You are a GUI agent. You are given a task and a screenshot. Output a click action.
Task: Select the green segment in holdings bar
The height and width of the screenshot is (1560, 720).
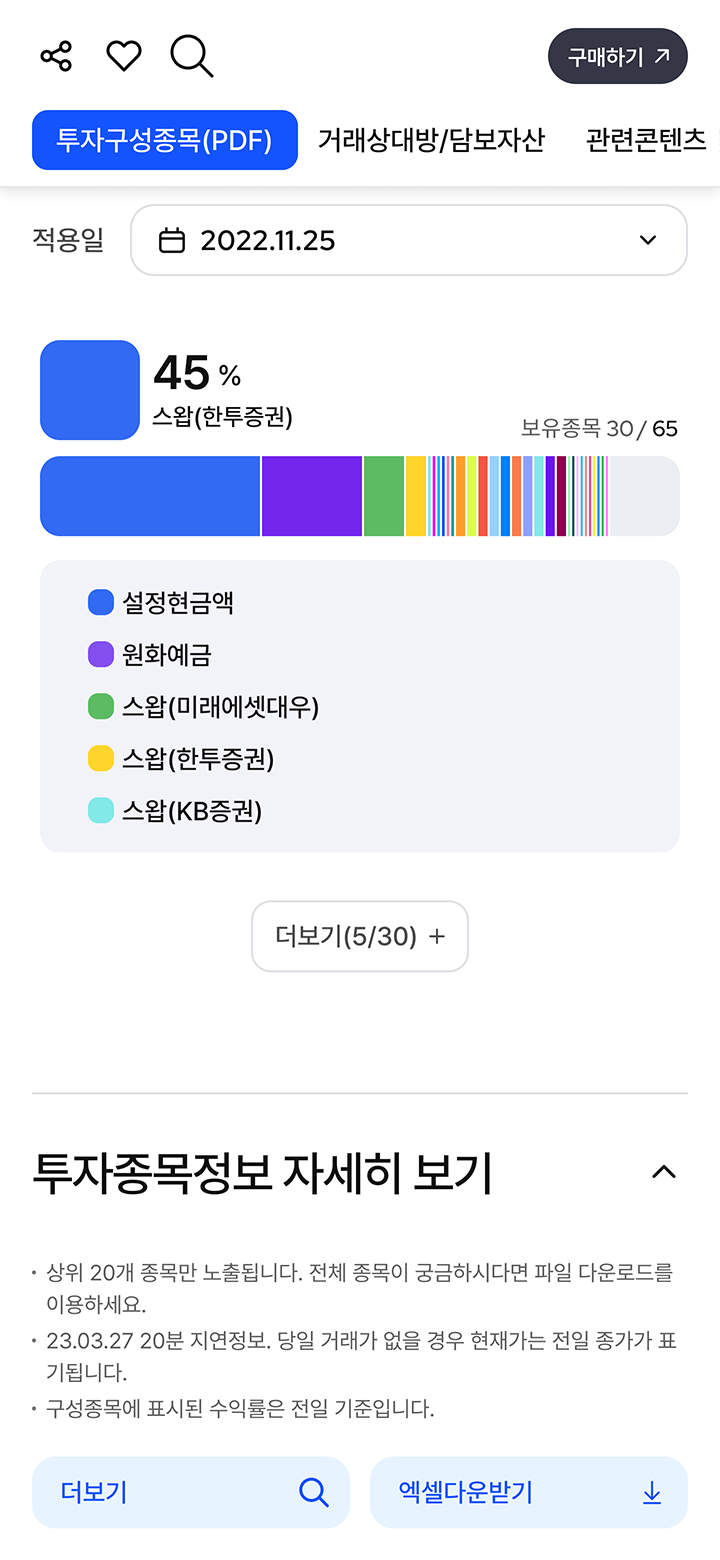click(383, 496)
